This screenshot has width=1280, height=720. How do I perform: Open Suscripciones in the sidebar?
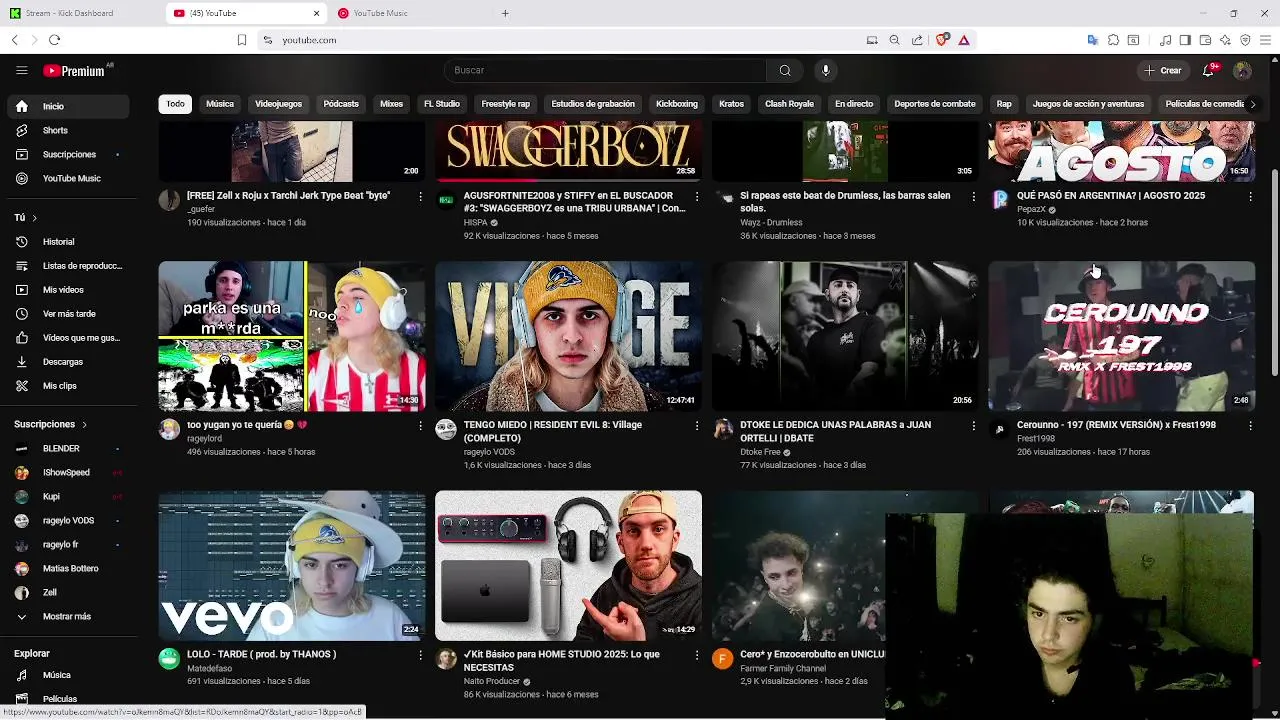click(68, 154)
